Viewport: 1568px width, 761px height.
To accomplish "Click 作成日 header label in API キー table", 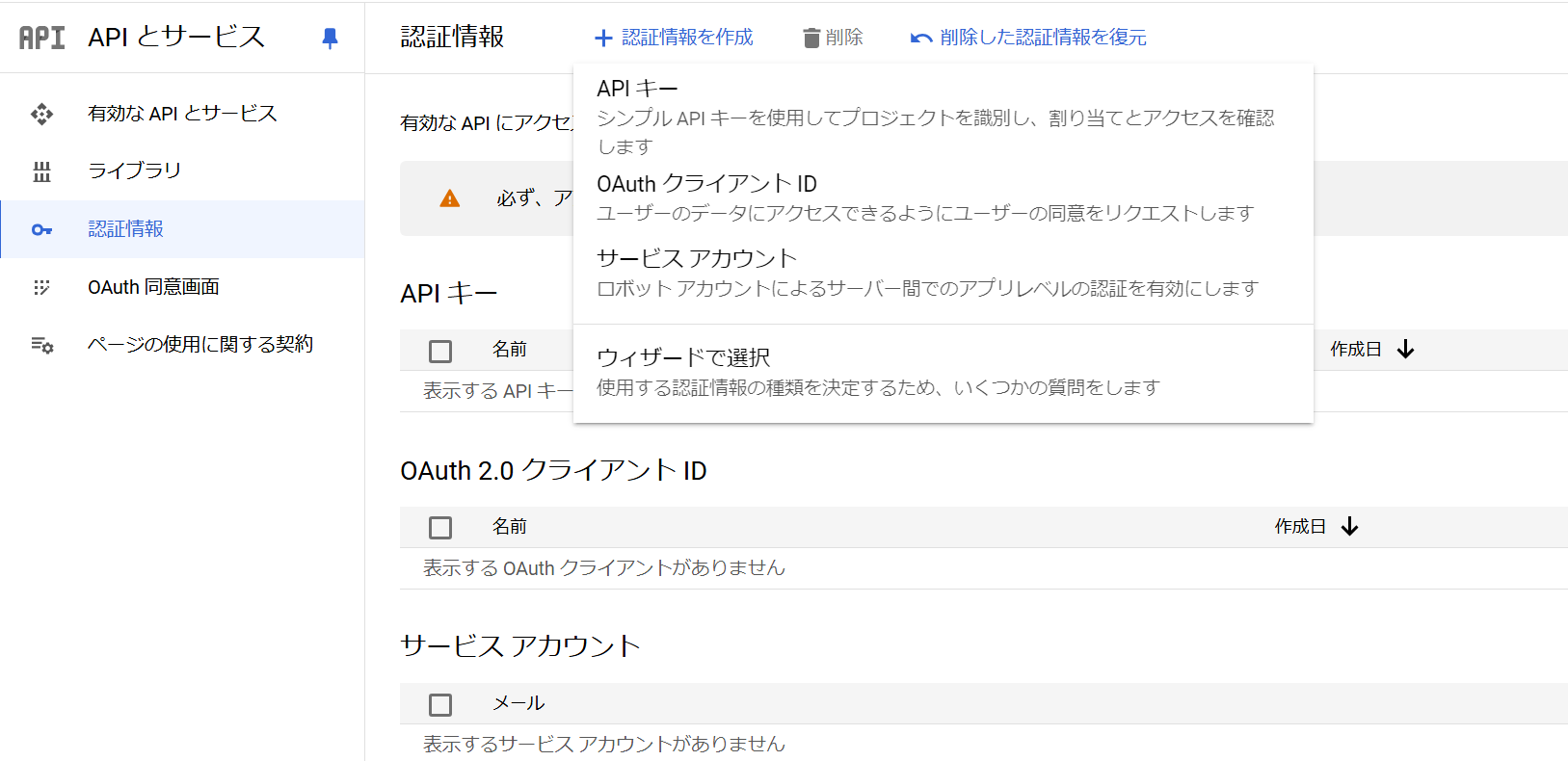I will [1356, 349].
